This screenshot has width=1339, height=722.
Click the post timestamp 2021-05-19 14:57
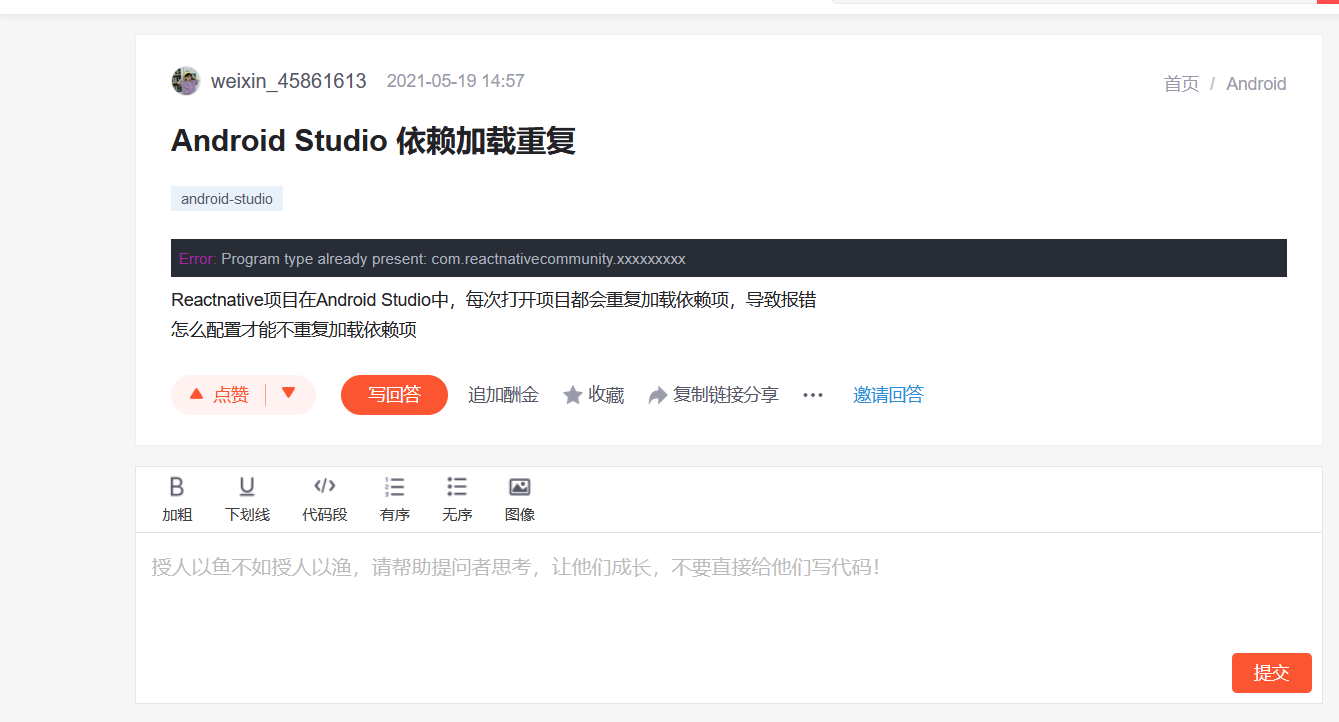click(x=455, y=81)
